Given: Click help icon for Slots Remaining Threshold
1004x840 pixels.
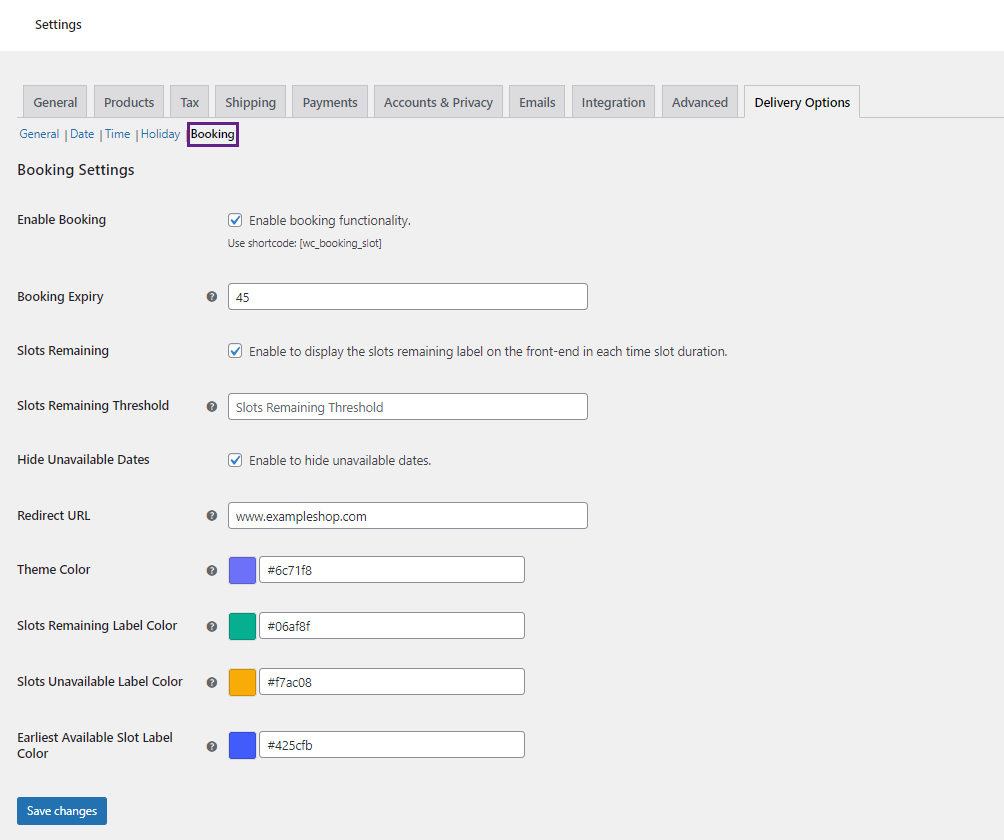Looking at the screenshot, I should point(212,407).
